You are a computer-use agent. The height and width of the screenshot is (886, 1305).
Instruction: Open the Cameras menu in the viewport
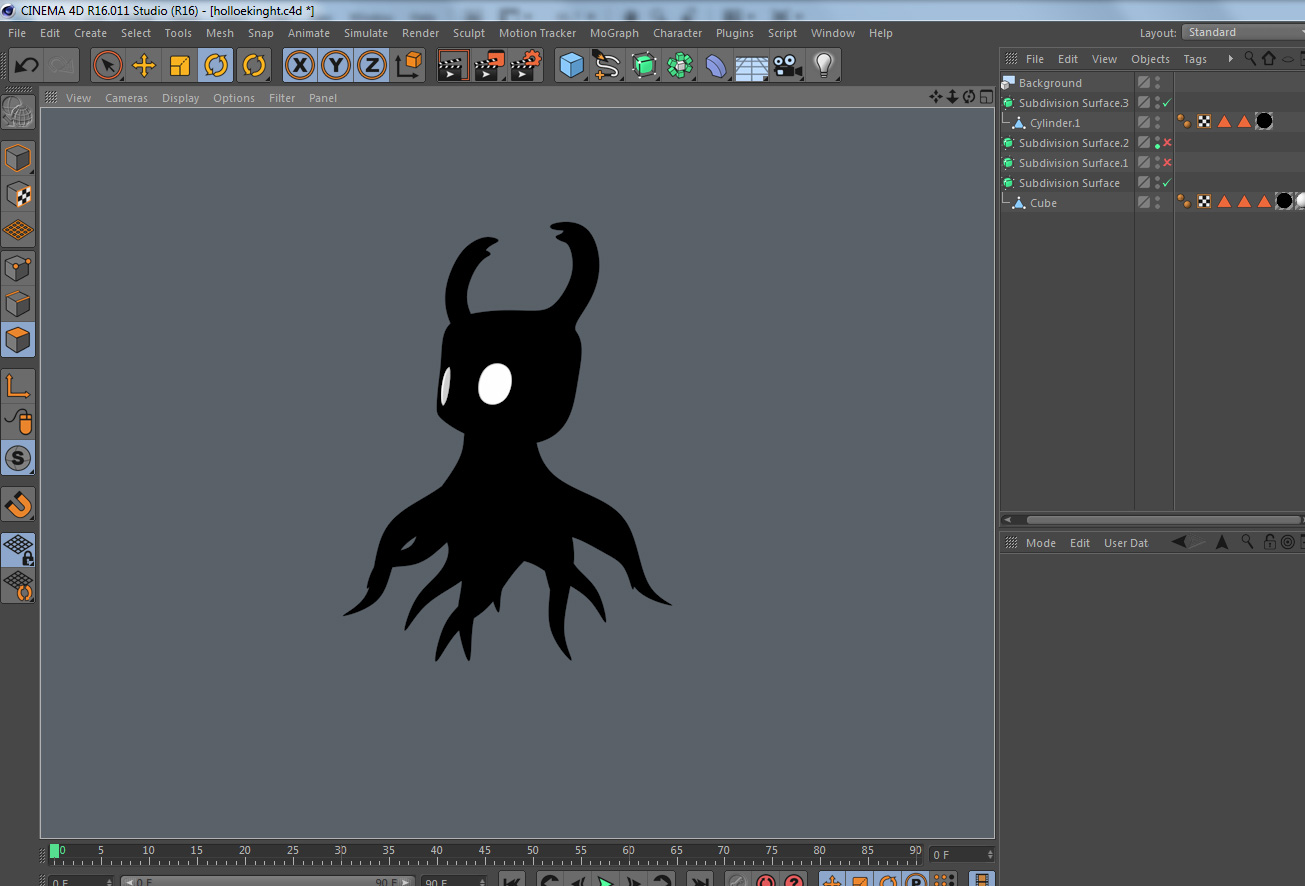(126, 97)
